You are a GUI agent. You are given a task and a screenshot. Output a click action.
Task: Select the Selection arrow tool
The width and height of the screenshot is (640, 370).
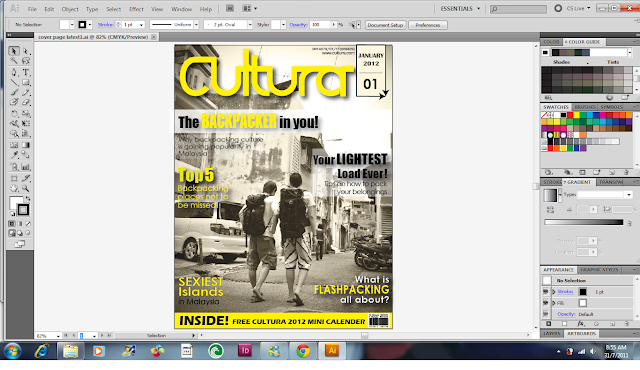pyautogui.click(x=14, y=51)
